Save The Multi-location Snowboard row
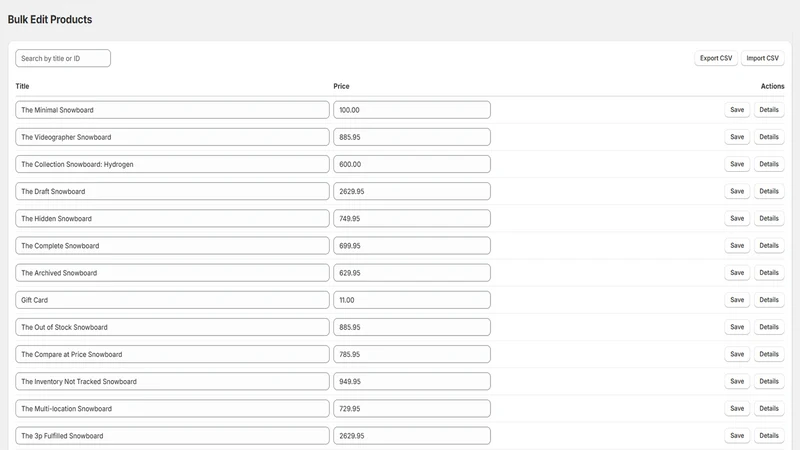Viewport: 800px width, 450px height. (737, 408)
